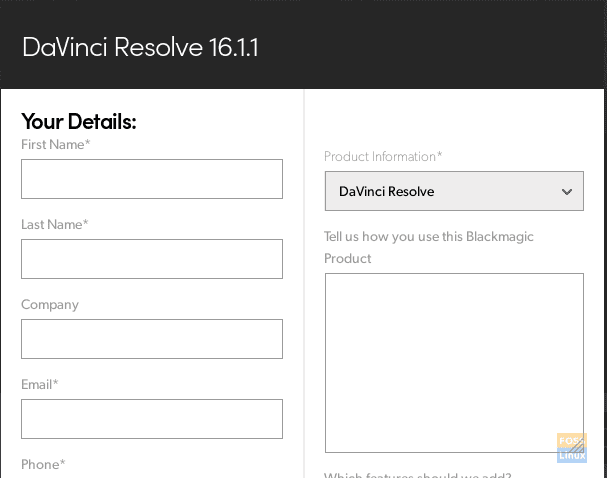The height and width of the screenshot is (478, 607).
Task: Click the First Name* label
Action: tap(55, 145)
